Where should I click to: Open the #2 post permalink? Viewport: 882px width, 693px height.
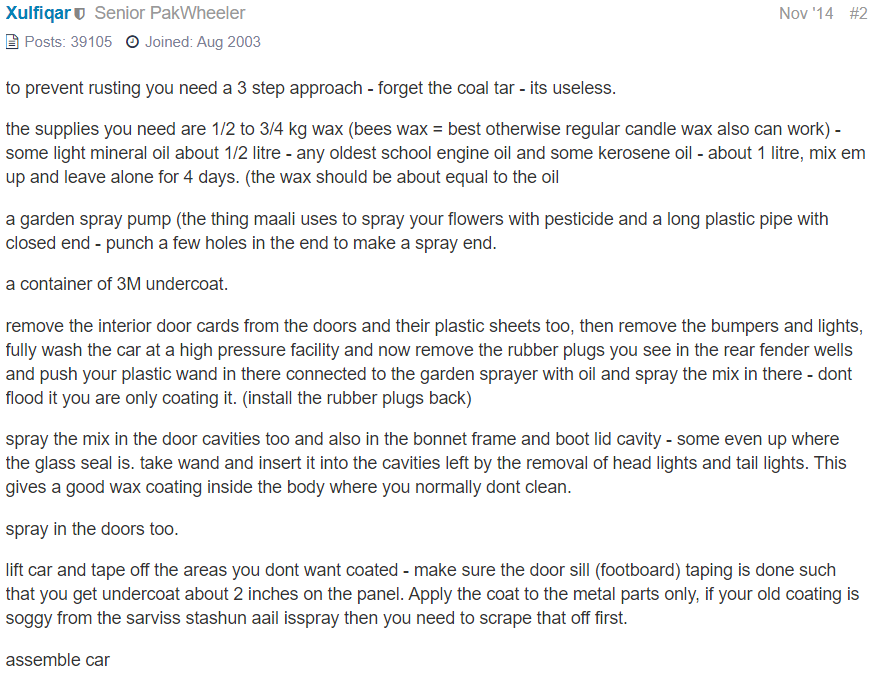tap(858, 13)
